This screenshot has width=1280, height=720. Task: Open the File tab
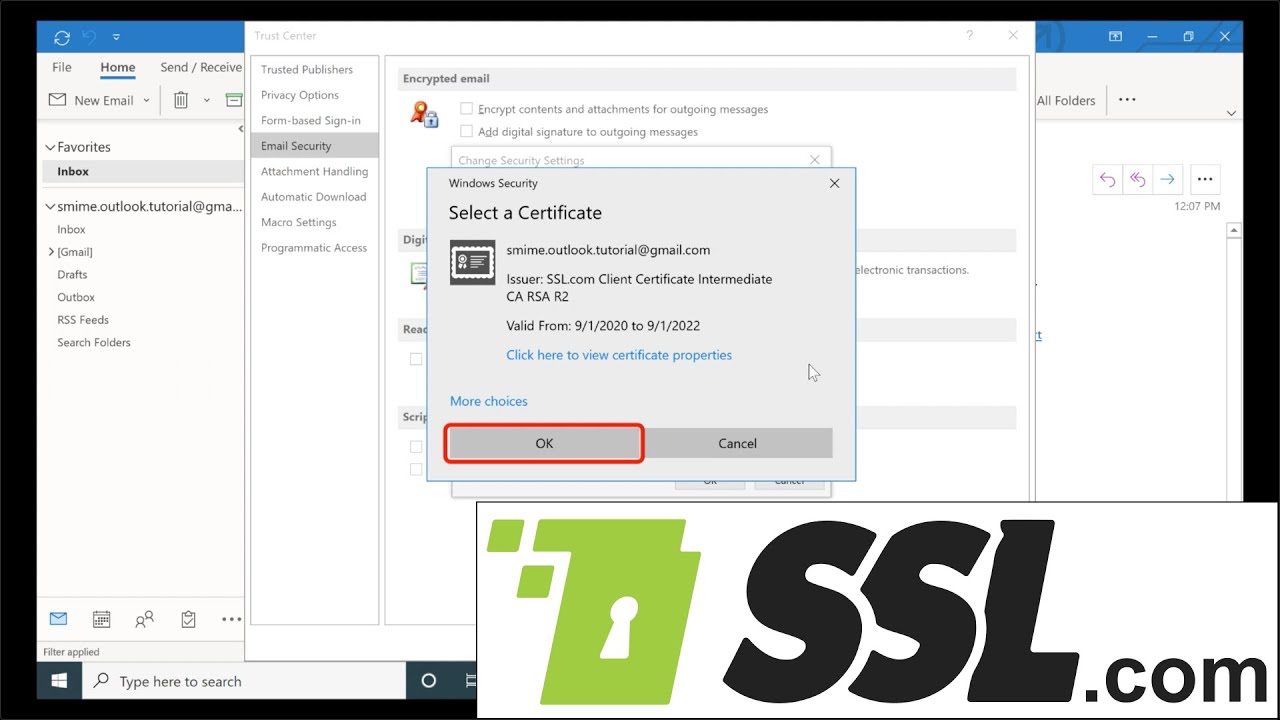coord(62,67)
